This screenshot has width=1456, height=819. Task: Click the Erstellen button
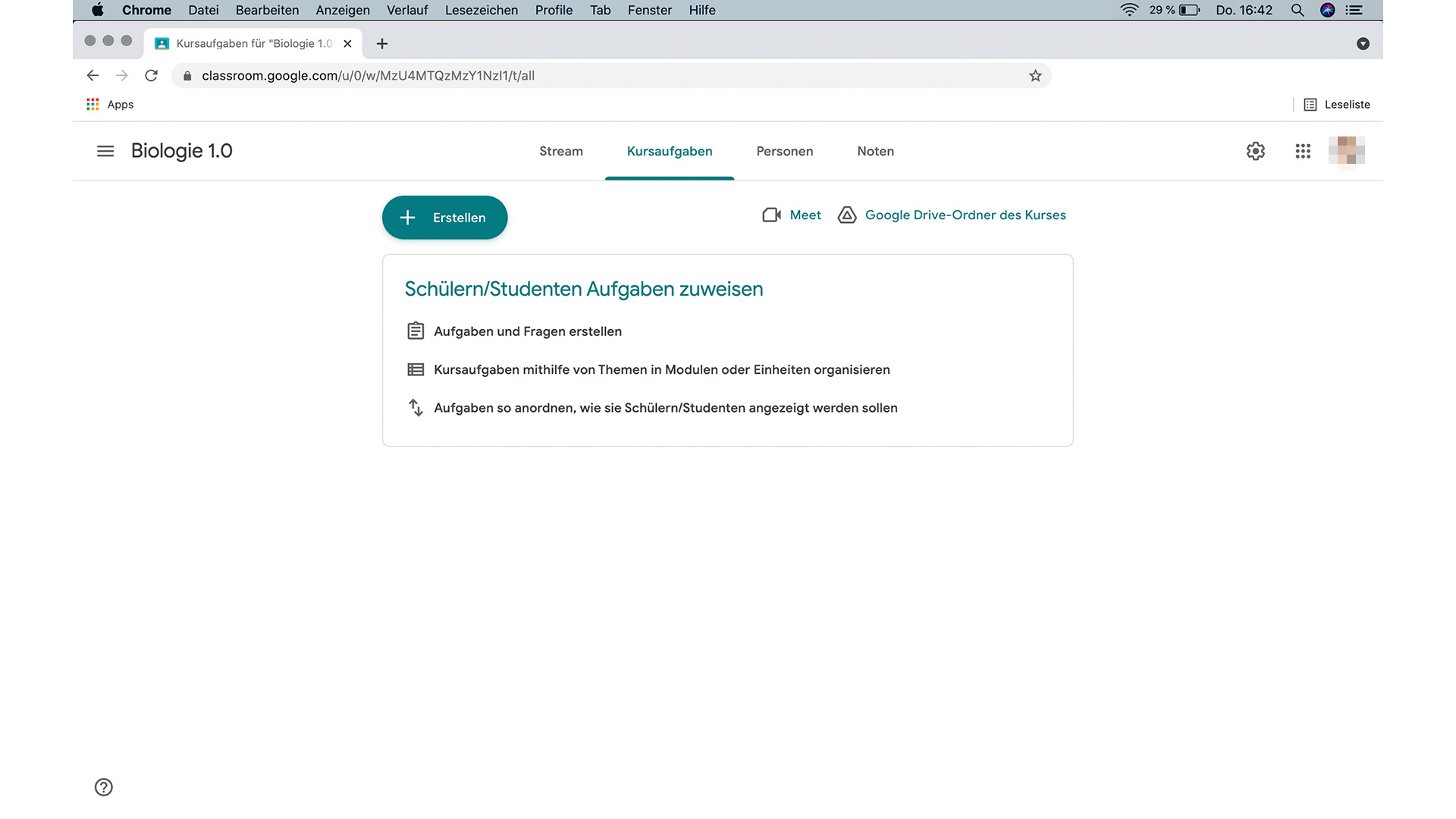(x=444, y=218)
